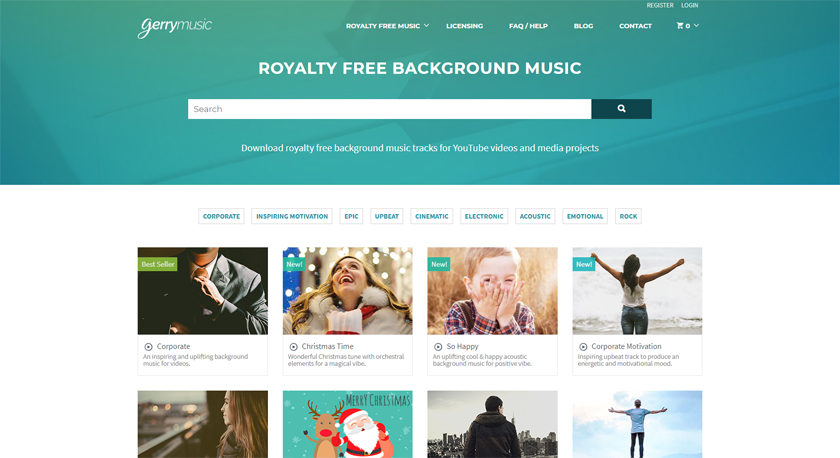The height and width of the screenshot is (458, 840).
Task: Open the Best Seller Corporate thumbnail
Action: [x=202, y=291]
